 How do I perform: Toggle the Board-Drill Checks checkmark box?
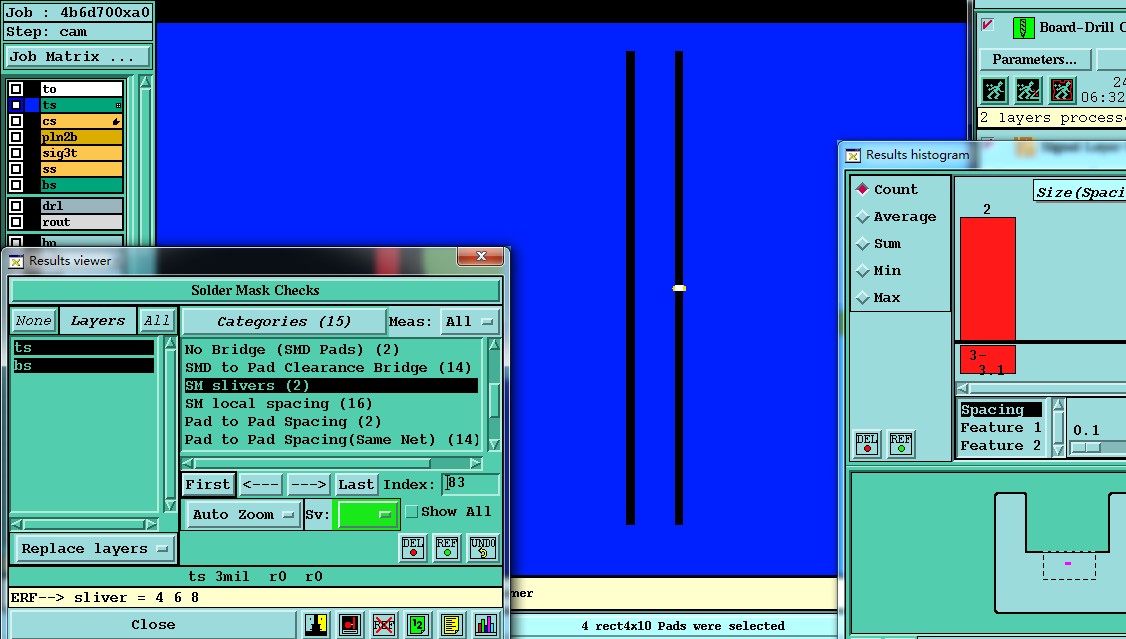point(987,25)
